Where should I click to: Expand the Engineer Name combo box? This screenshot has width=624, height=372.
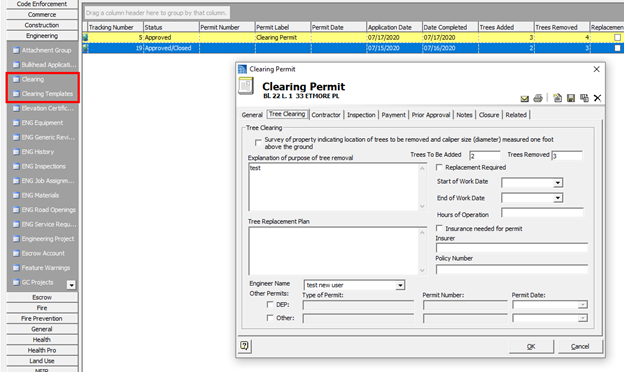coord(400,285)
